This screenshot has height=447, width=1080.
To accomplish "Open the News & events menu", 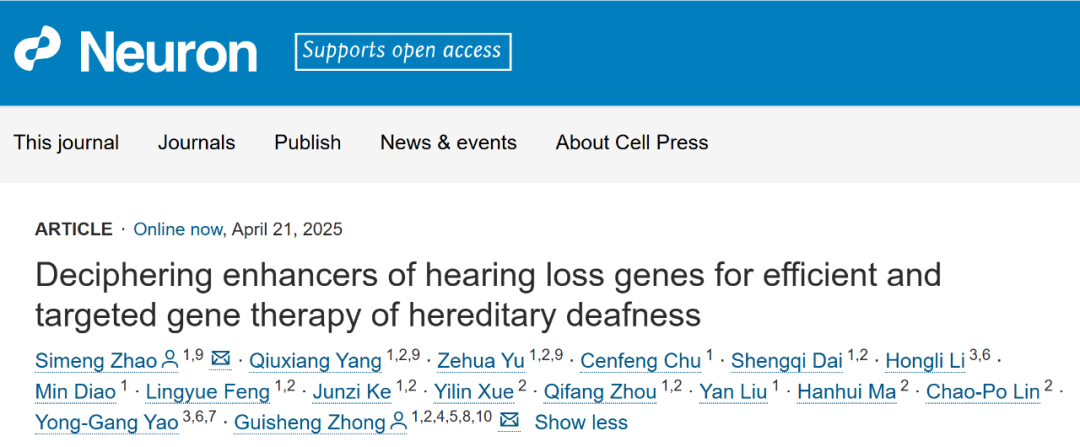I will (x=448, y=142).
